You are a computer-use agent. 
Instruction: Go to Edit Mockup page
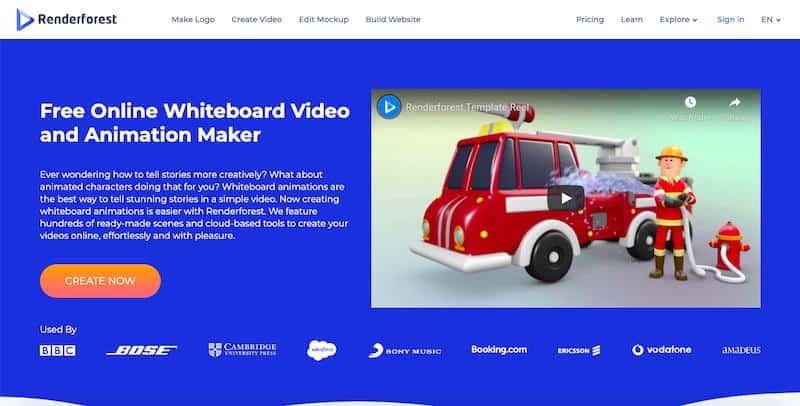point(323,19)
